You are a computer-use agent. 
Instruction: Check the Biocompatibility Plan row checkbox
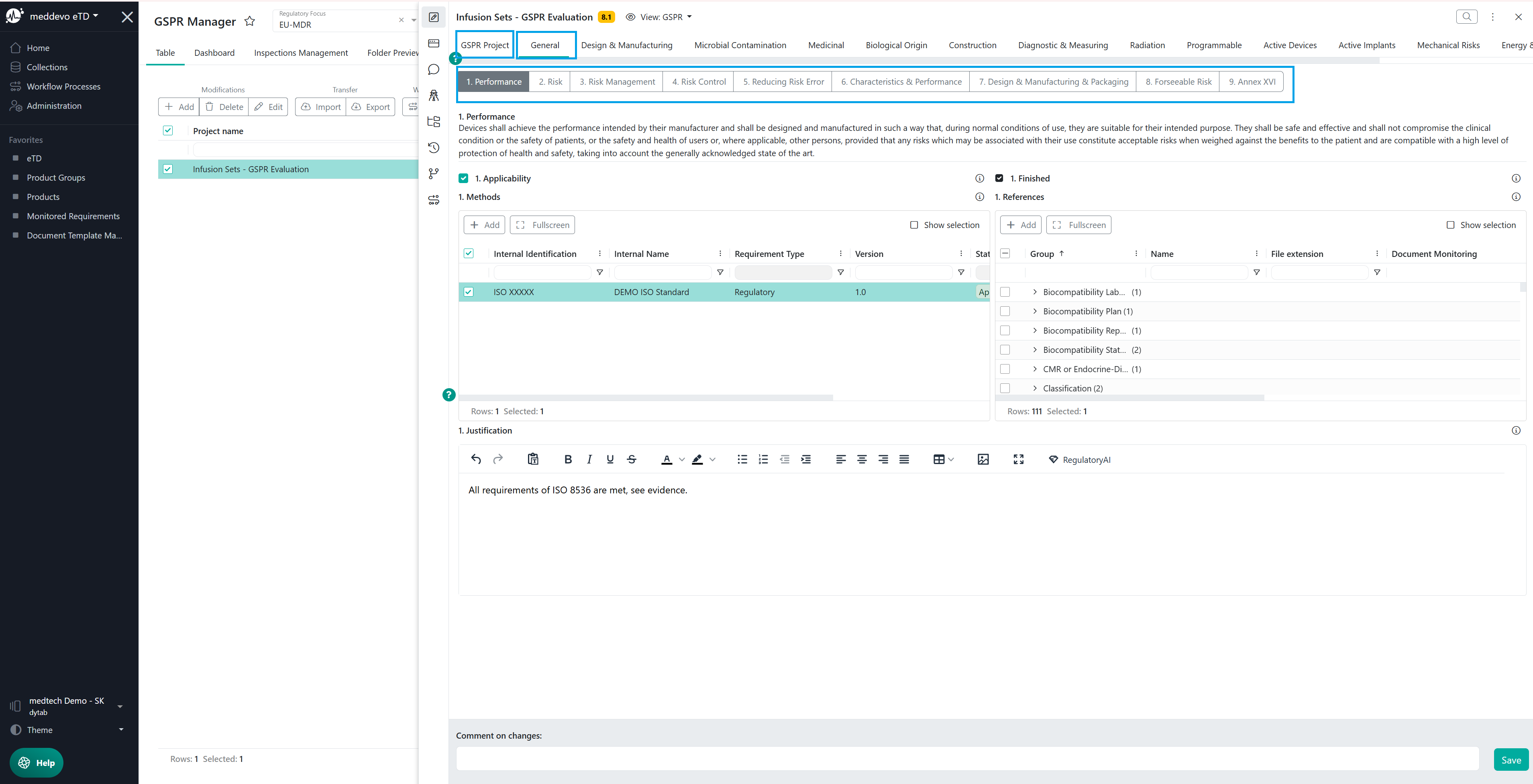[1005, 311]
